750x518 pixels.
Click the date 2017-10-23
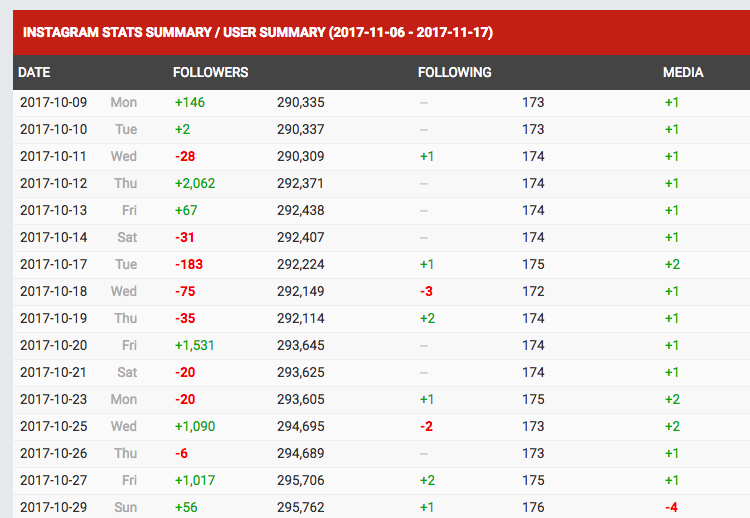pos(54,399)
